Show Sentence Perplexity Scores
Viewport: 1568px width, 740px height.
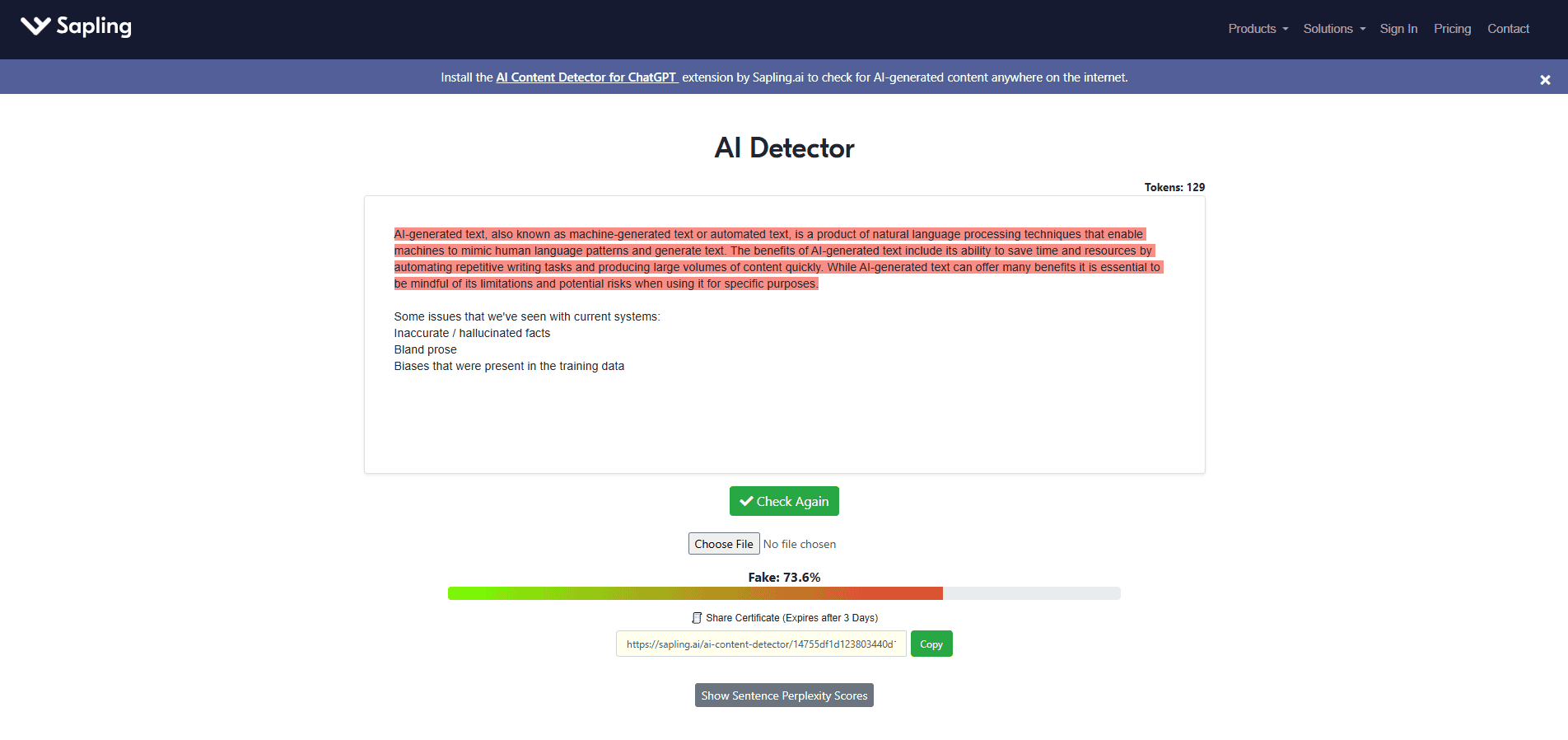(784, 696)
